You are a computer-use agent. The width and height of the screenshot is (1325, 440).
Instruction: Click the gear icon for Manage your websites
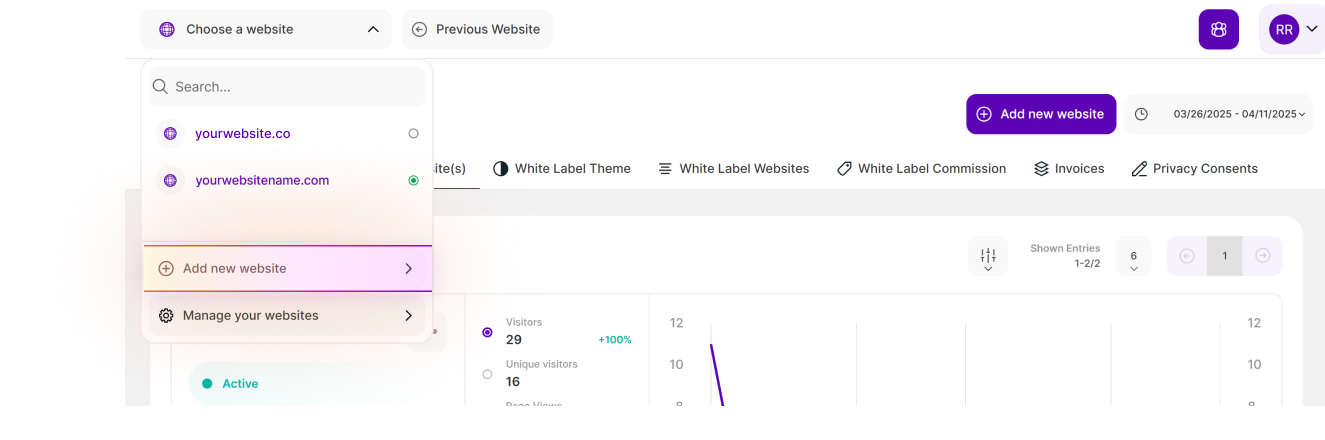166,315
